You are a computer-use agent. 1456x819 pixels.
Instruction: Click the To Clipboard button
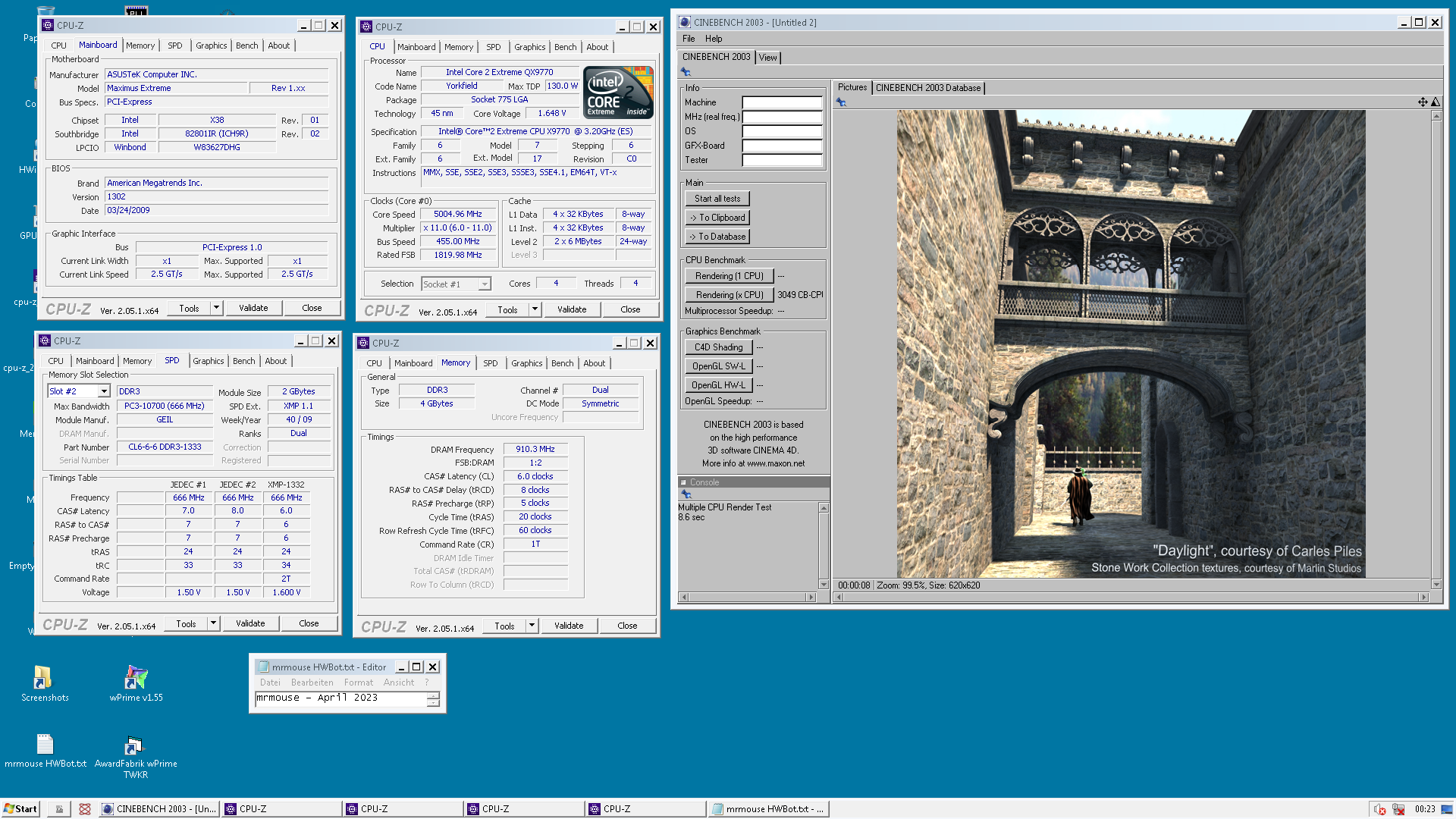(x=717, y=218)
